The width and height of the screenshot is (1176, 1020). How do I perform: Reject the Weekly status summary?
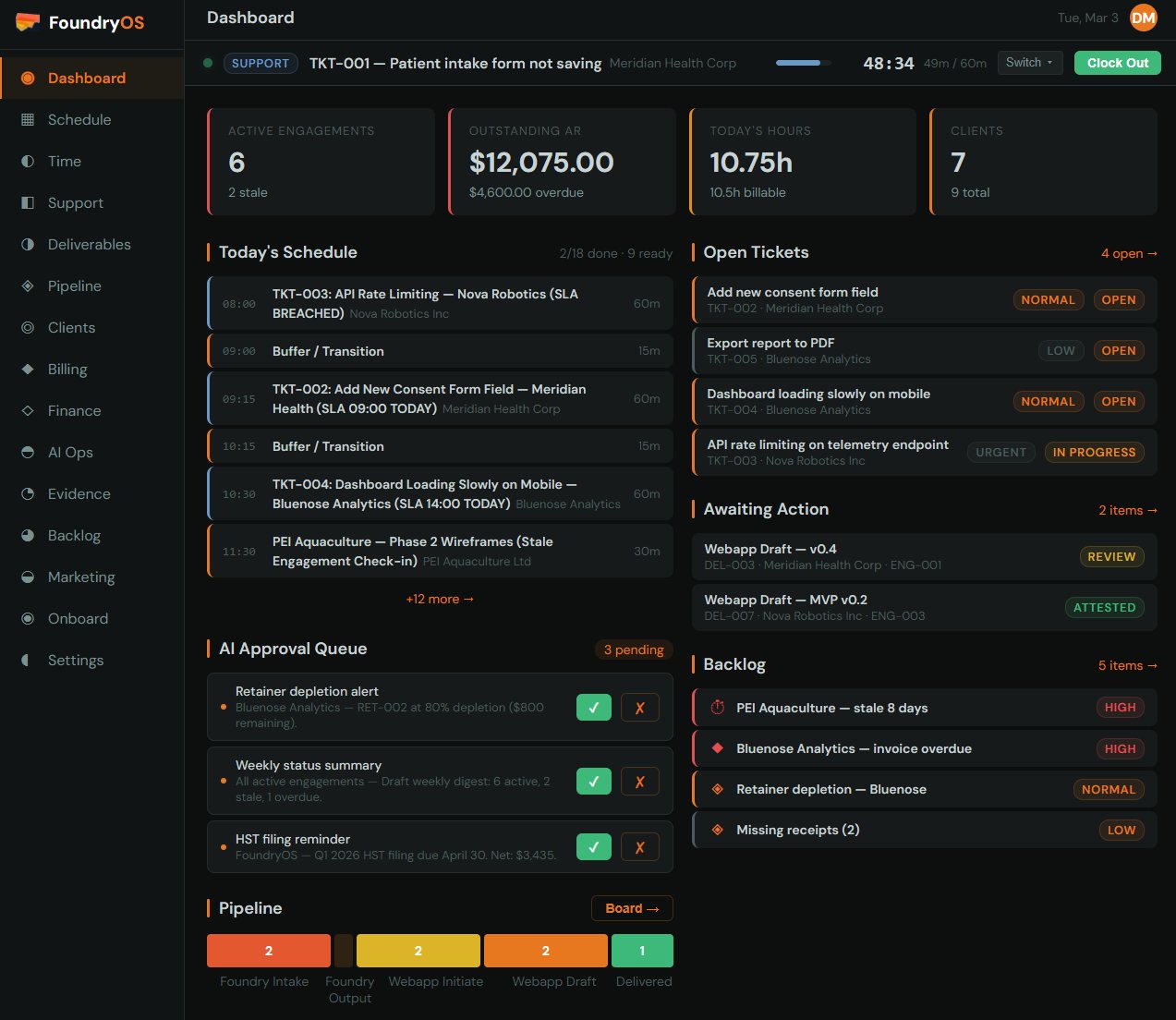coord(639,781)
